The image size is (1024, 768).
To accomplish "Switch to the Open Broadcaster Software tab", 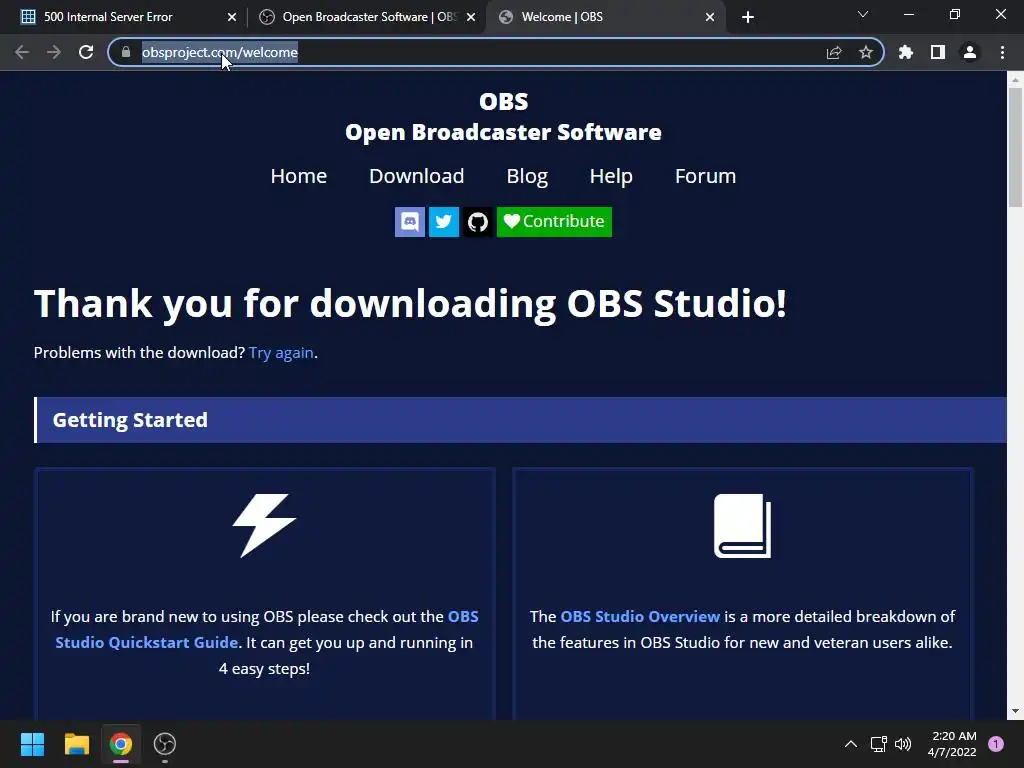I will (x=366, y=17).
